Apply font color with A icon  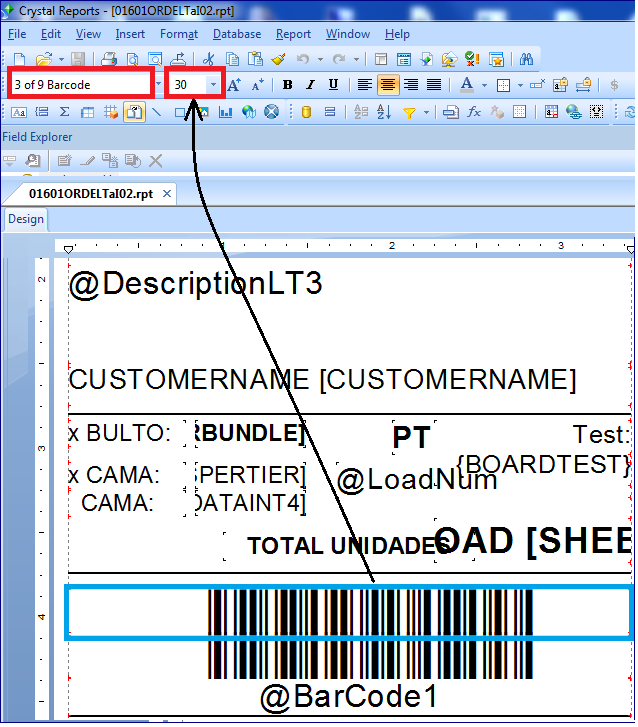(x=466, y=84)
